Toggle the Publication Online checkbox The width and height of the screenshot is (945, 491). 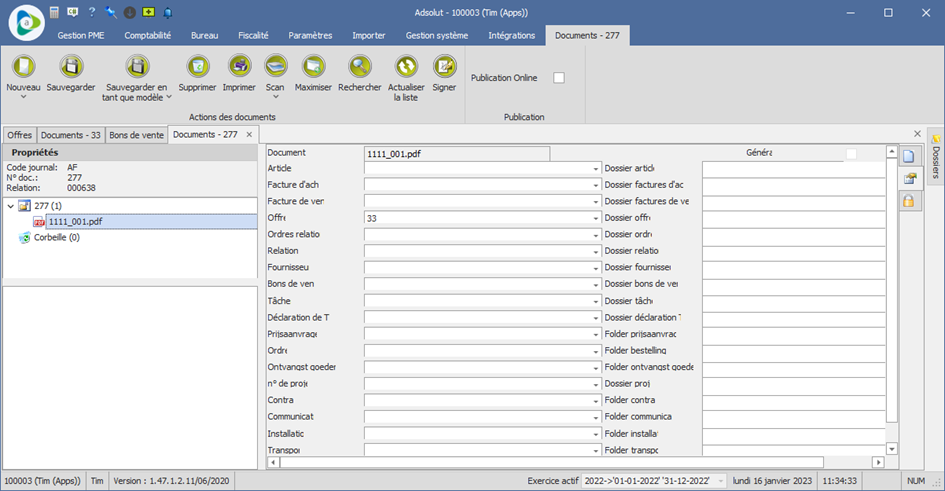pyautogui.click(x=559, y=78)
